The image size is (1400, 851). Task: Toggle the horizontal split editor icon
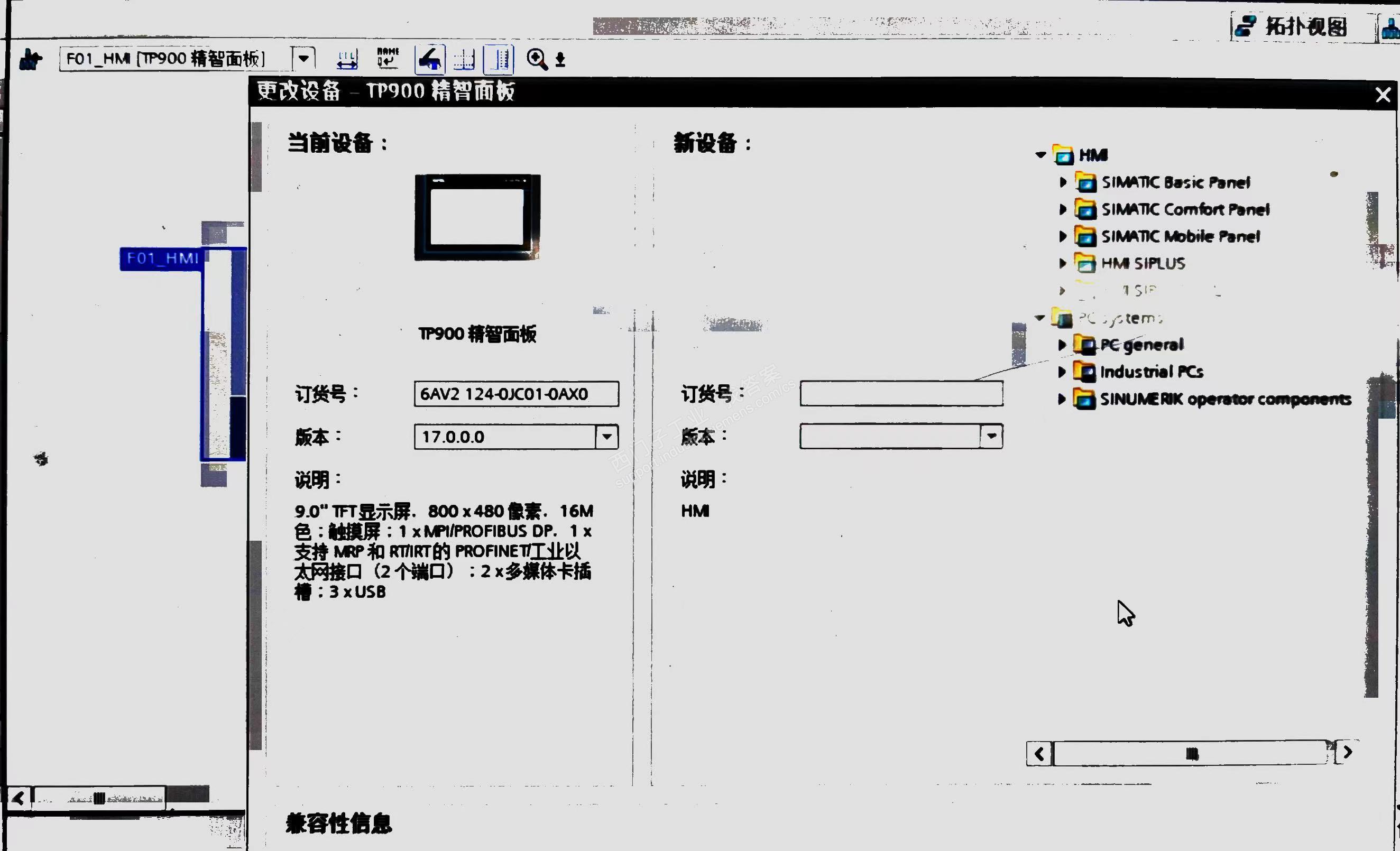click(x=464, y=59)
